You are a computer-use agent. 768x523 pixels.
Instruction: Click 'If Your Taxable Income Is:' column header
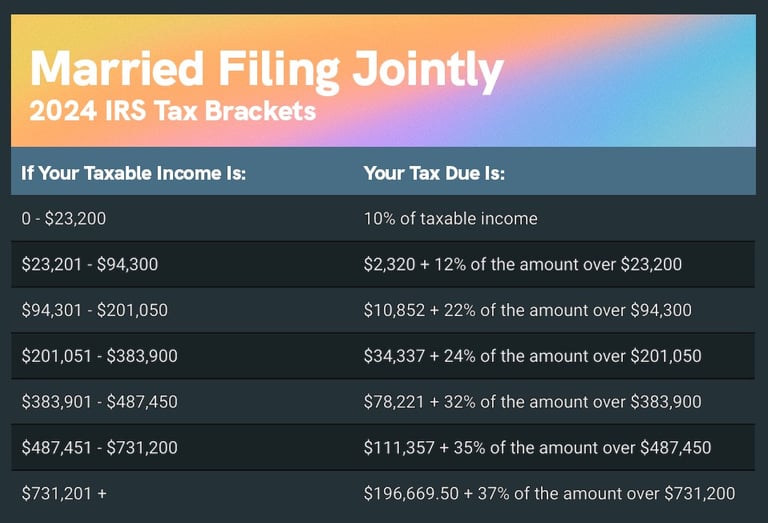pyautogui.click(x=133, y=173)
